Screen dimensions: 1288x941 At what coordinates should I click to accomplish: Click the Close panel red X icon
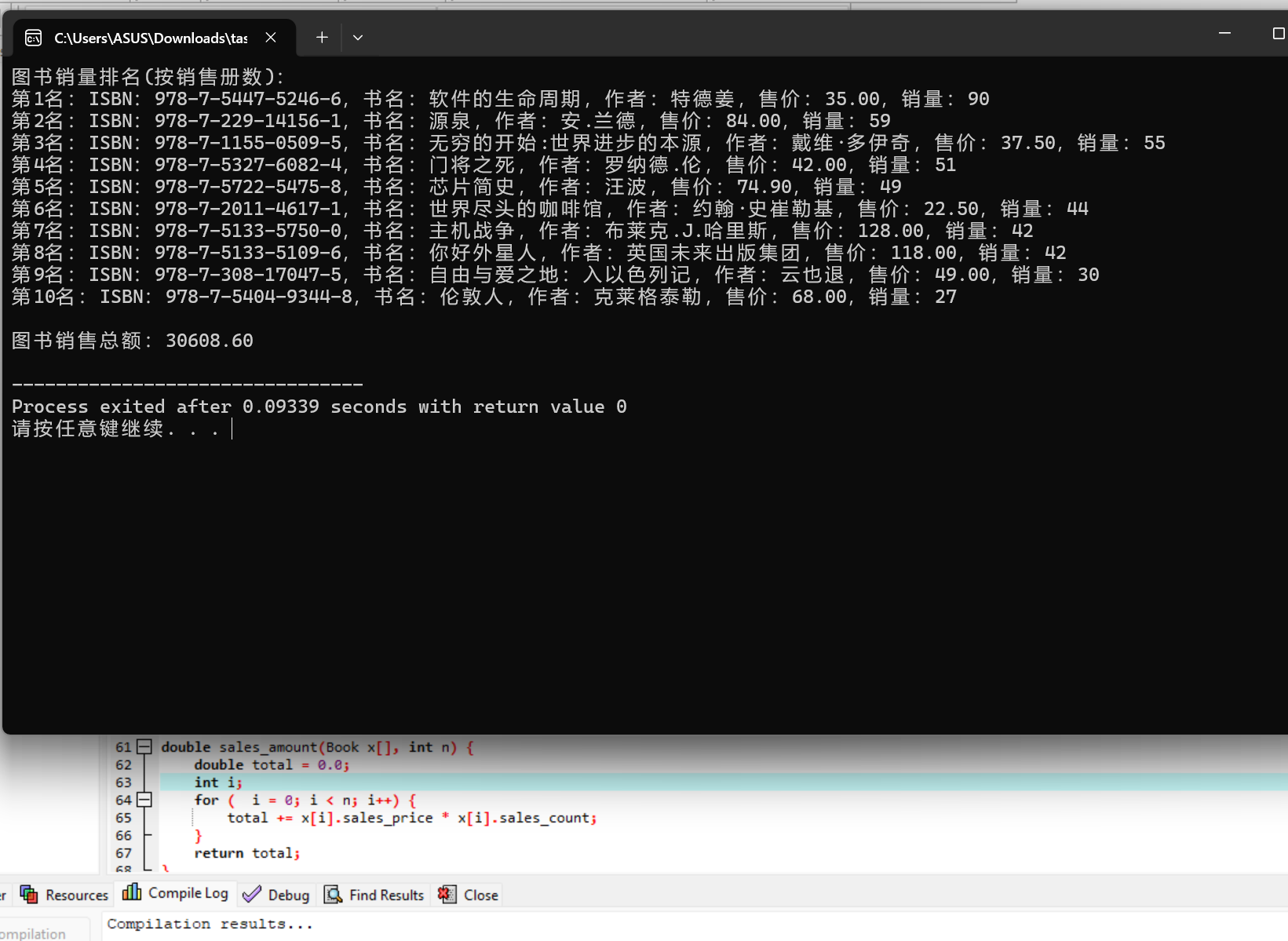[447, 895]
